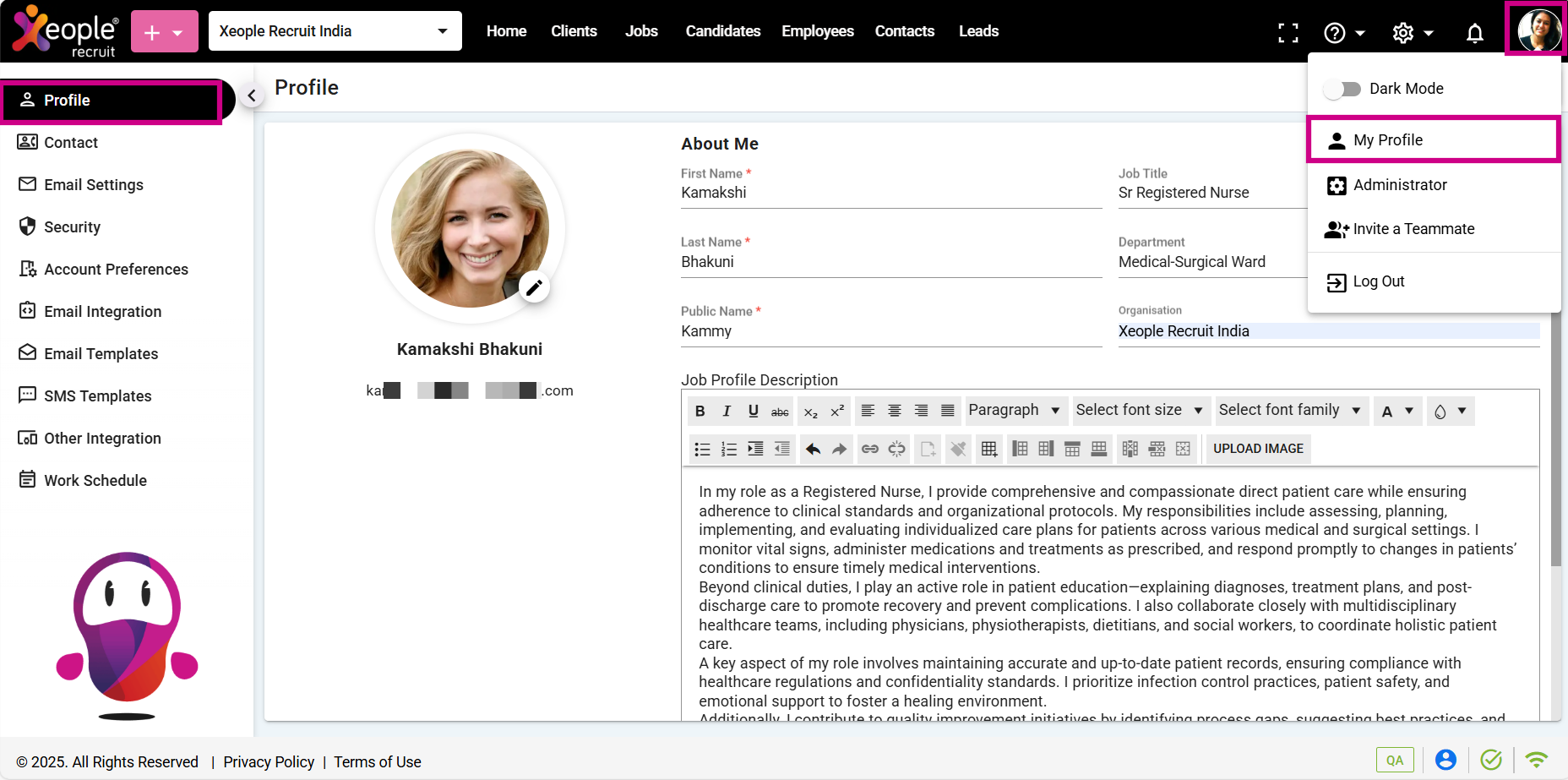Image resolution: width=1568 pixels, height=780 pixels.
Task: Open Candidates in the top navigation
Action: click(722, 31)
